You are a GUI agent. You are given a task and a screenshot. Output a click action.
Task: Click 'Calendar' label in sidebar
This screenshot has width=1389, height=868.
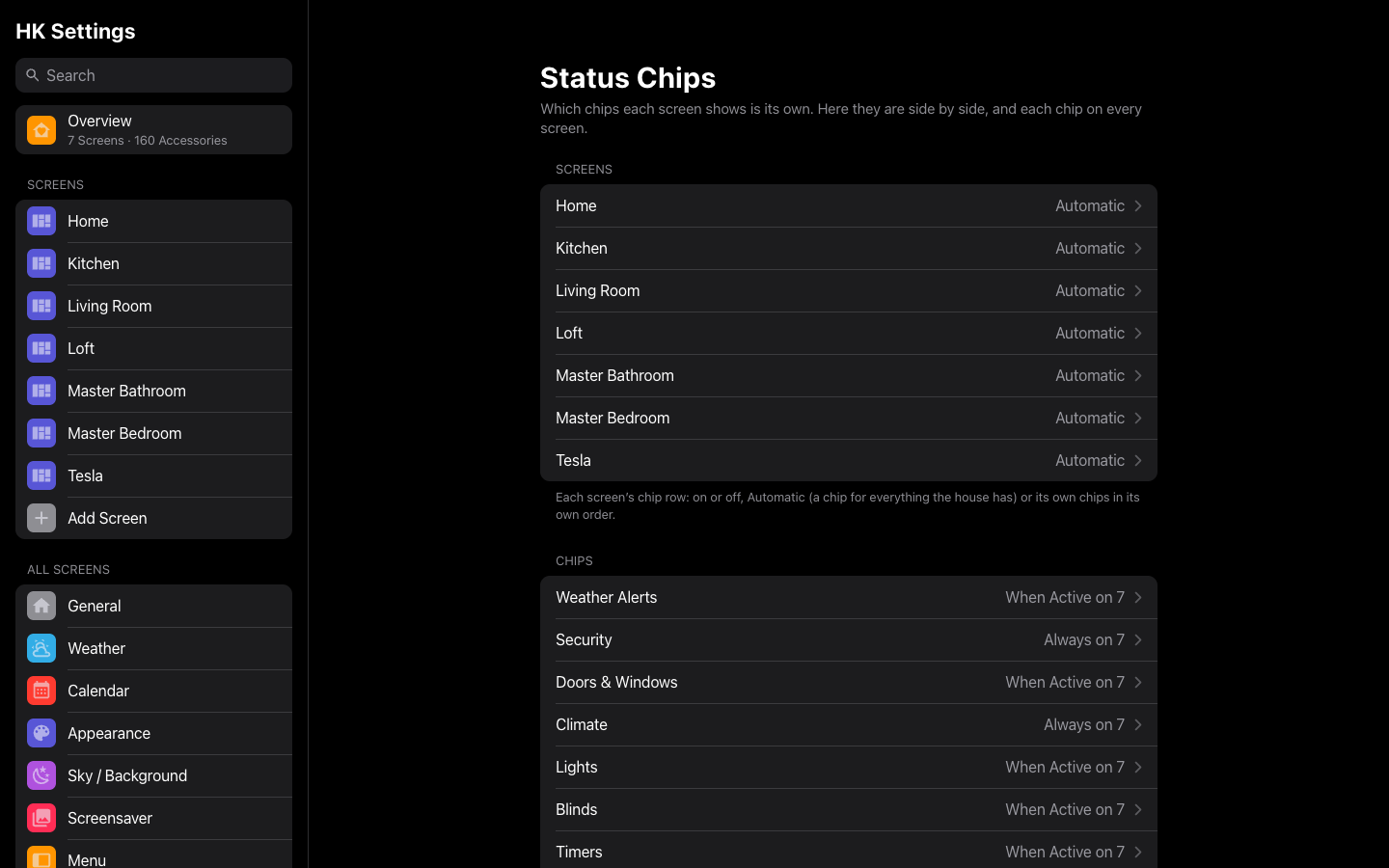click(x=98, y=691)
